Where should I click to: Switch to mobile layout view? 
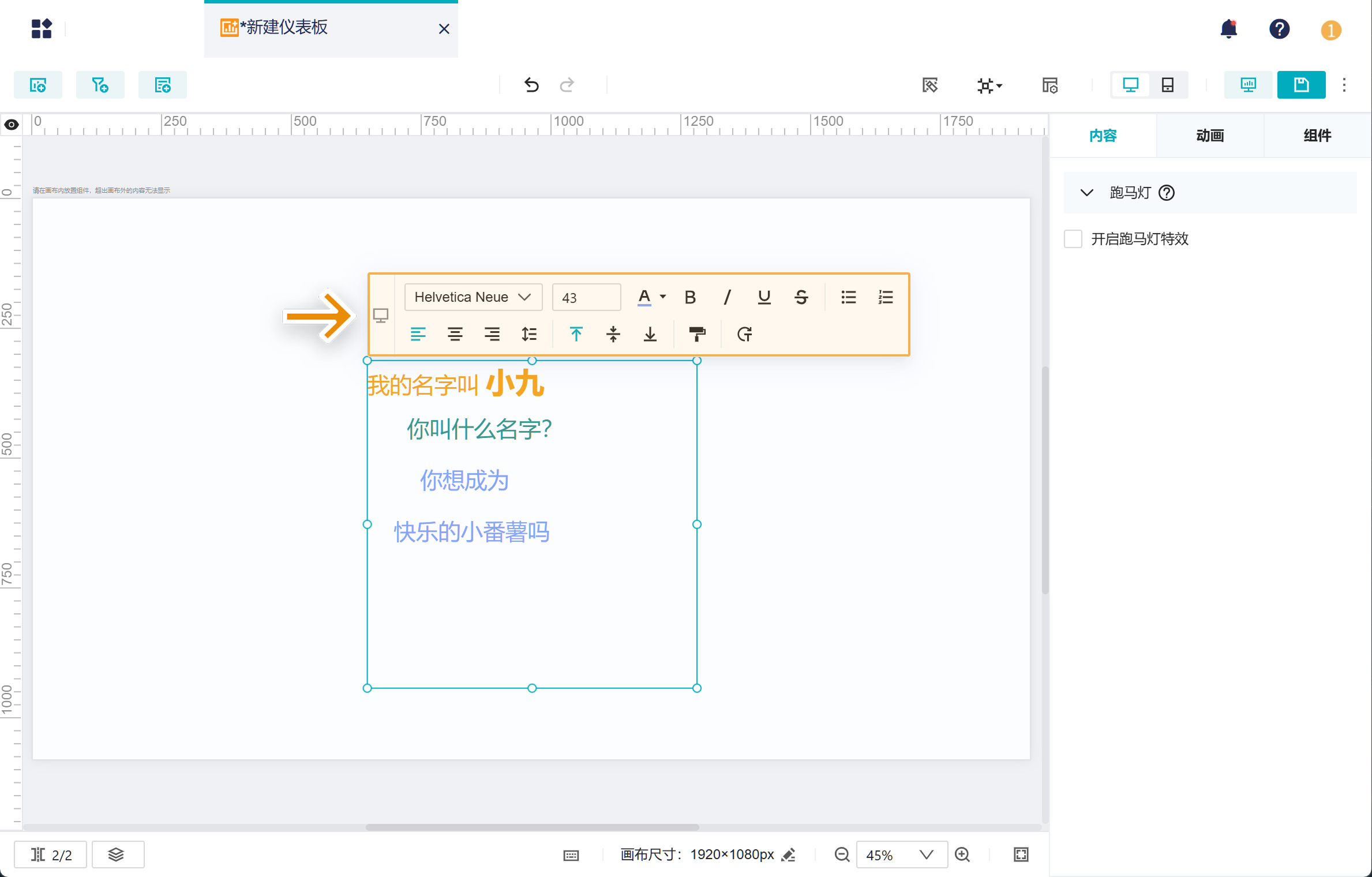click(1168, 85)
